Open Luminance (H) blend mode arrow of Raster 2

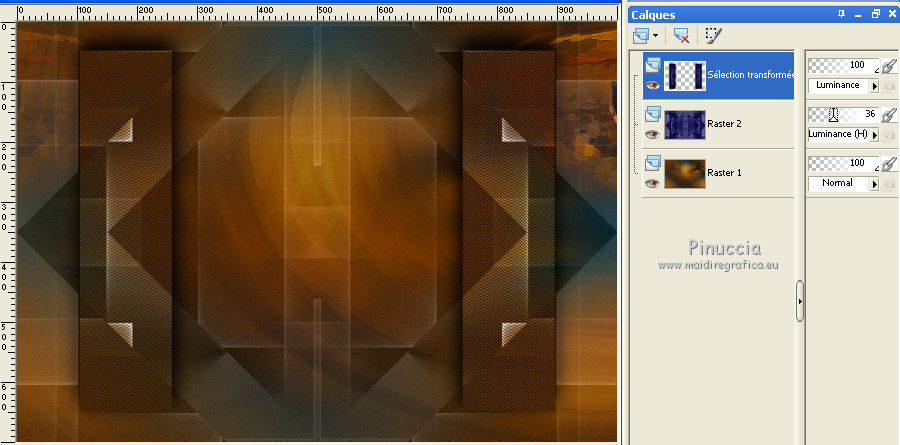tap(875, 135)
